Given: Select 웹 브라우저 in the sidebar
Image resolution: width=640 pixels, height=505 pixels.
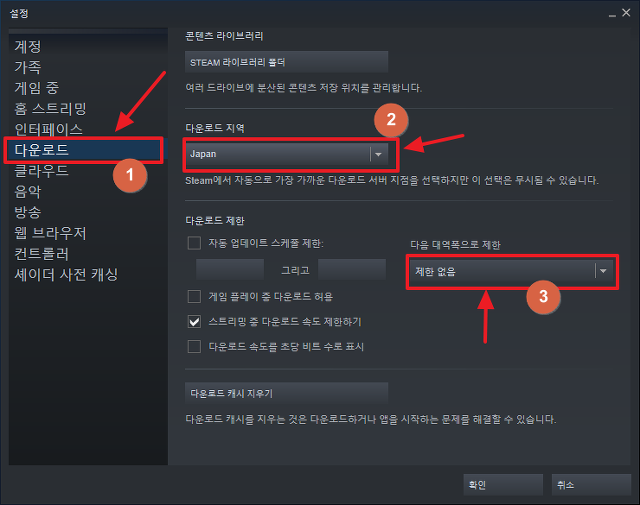Looking at the screenshot, I should (50, 233).
